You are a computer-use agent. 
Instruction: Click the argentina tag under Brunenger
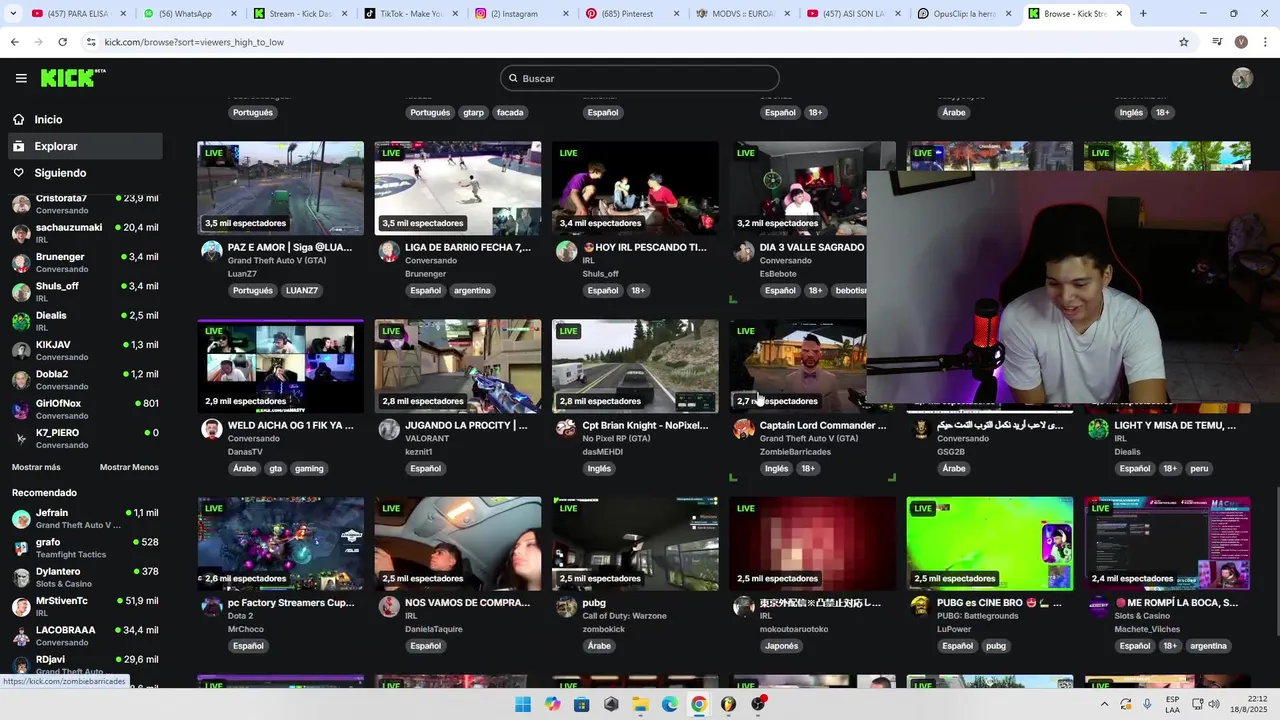pos(472,291)
